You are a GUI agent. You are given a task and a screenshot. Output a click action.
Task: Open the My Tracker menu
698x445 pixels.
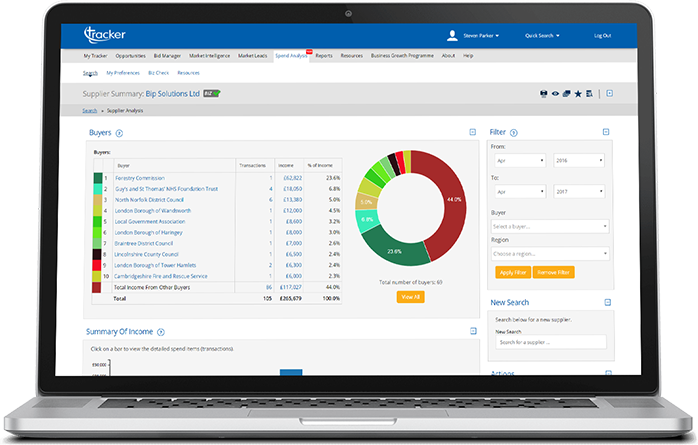95,56
